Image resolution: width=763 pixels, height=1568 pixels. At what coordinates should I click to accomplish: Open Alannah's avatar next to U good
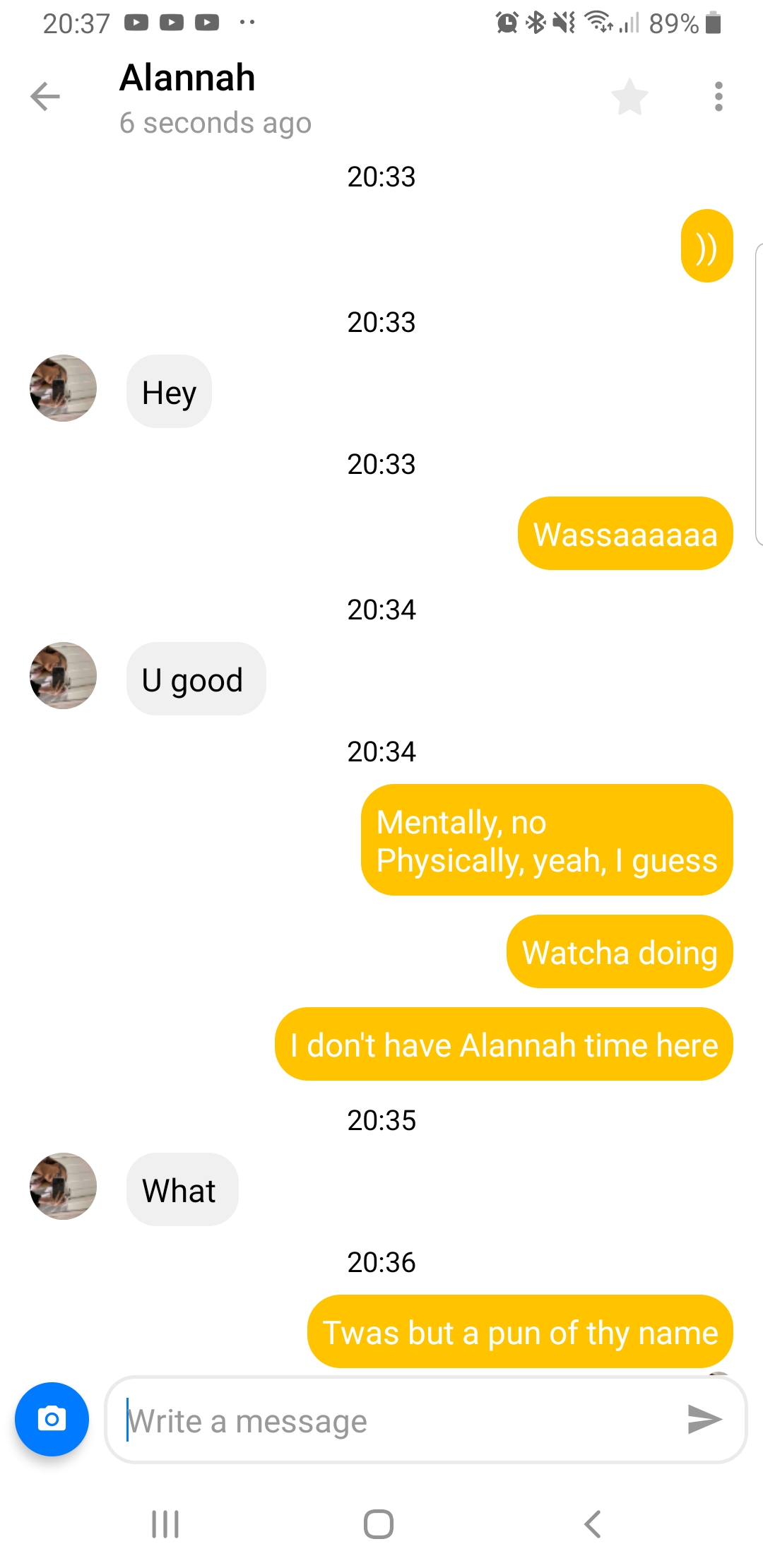63,676
